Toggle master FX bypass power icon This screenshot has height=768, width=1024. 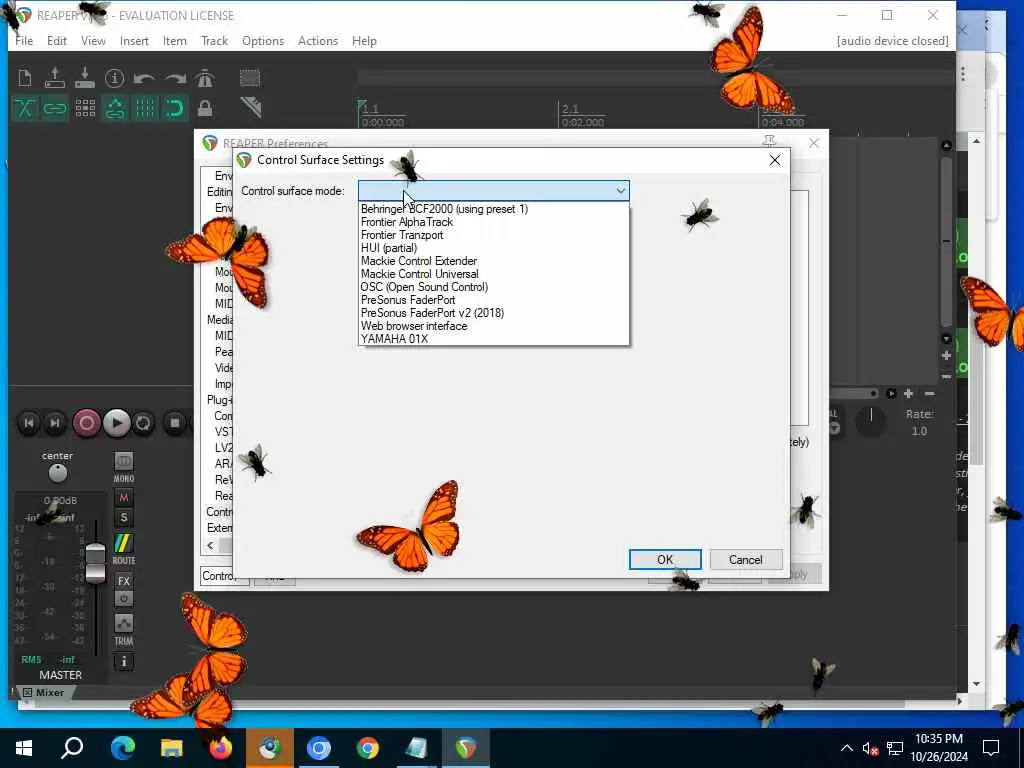click(x=123, y=599)
